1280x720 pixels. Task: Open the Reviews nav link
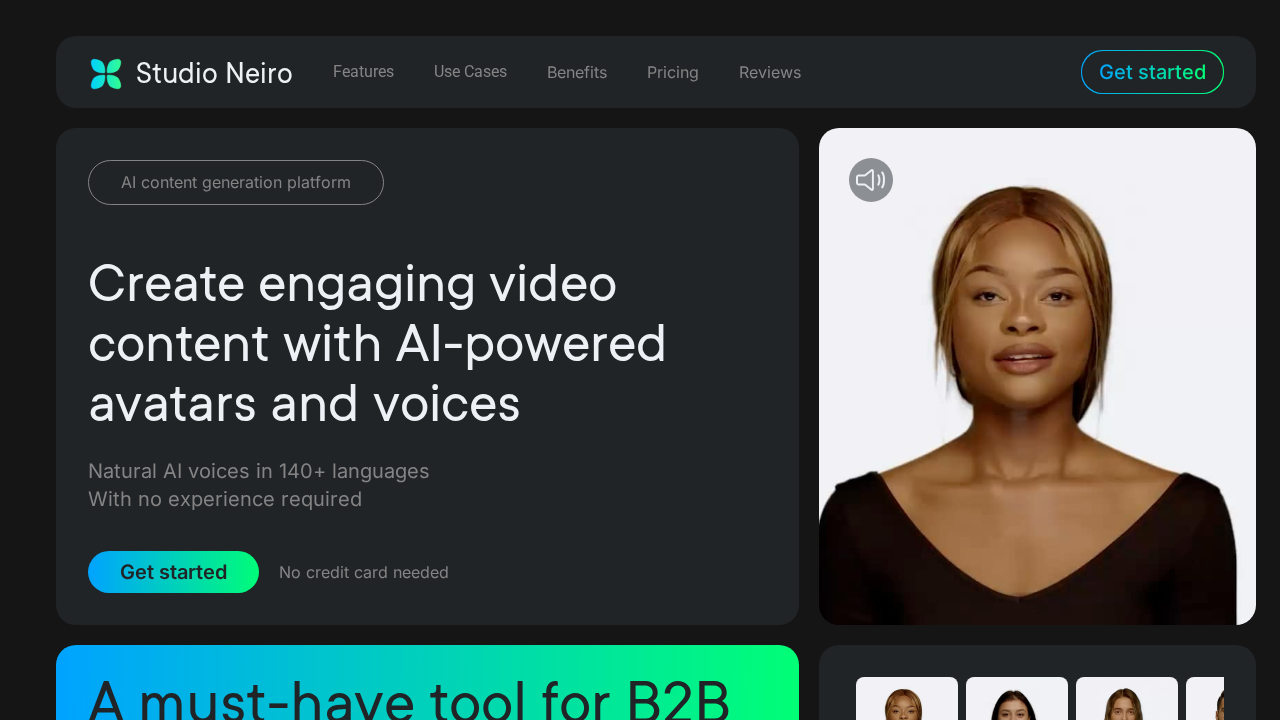coord(769,73)
